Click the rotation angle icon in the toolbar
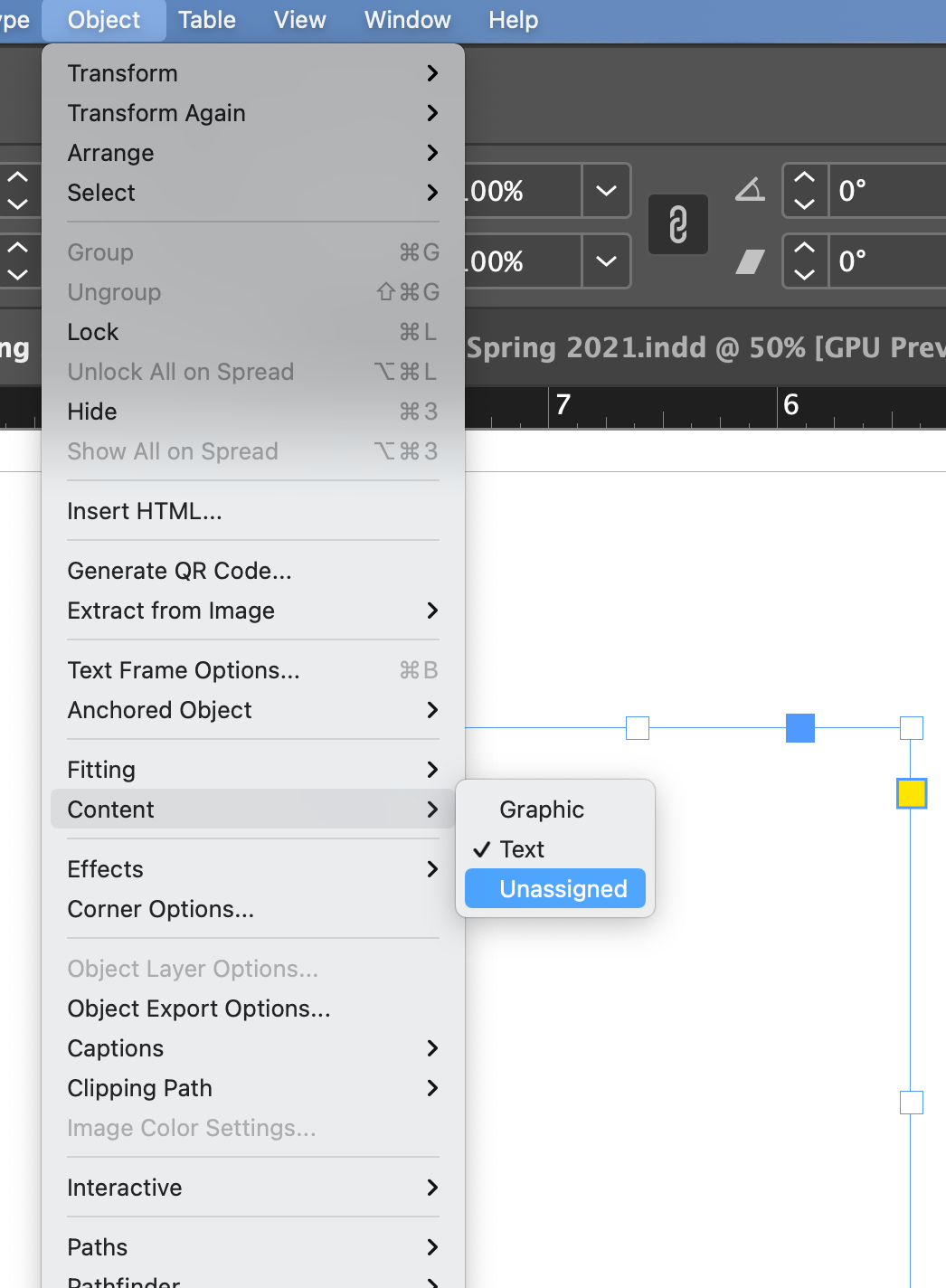This screenshot has width=946, height=1288. tap(749, 191)
